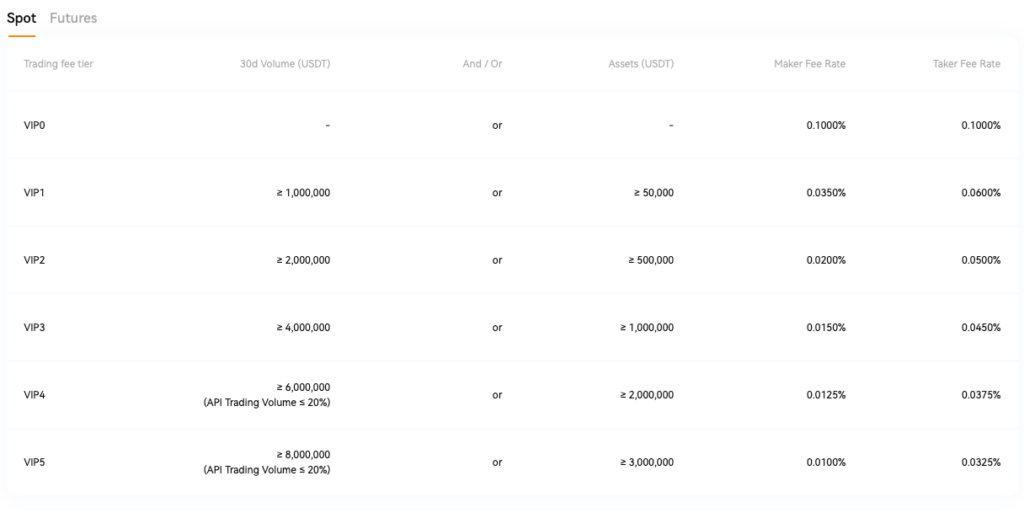Image resolution: width=1024 pixels, height=513 pixels.
Task: Click the VIP4 API Trading Volume note
Action: click(266, 402)
